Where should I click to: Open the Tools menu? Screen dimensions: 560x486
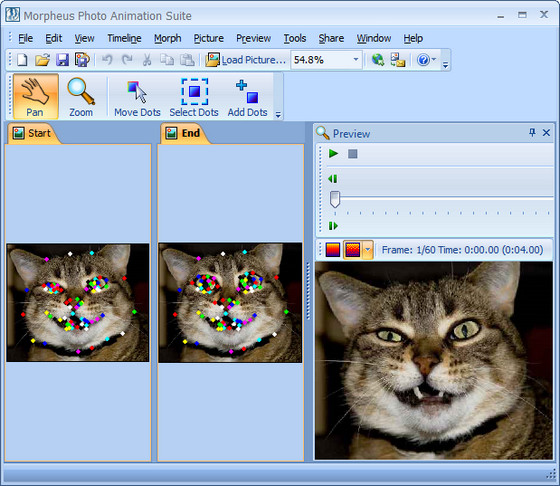coord(295,38)
